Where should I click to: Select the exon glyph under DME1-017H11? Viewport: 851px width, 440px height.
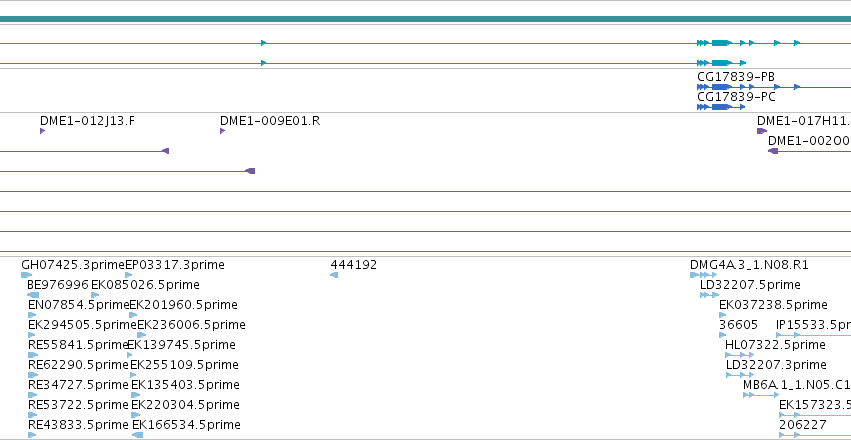[x=762, y=131]
